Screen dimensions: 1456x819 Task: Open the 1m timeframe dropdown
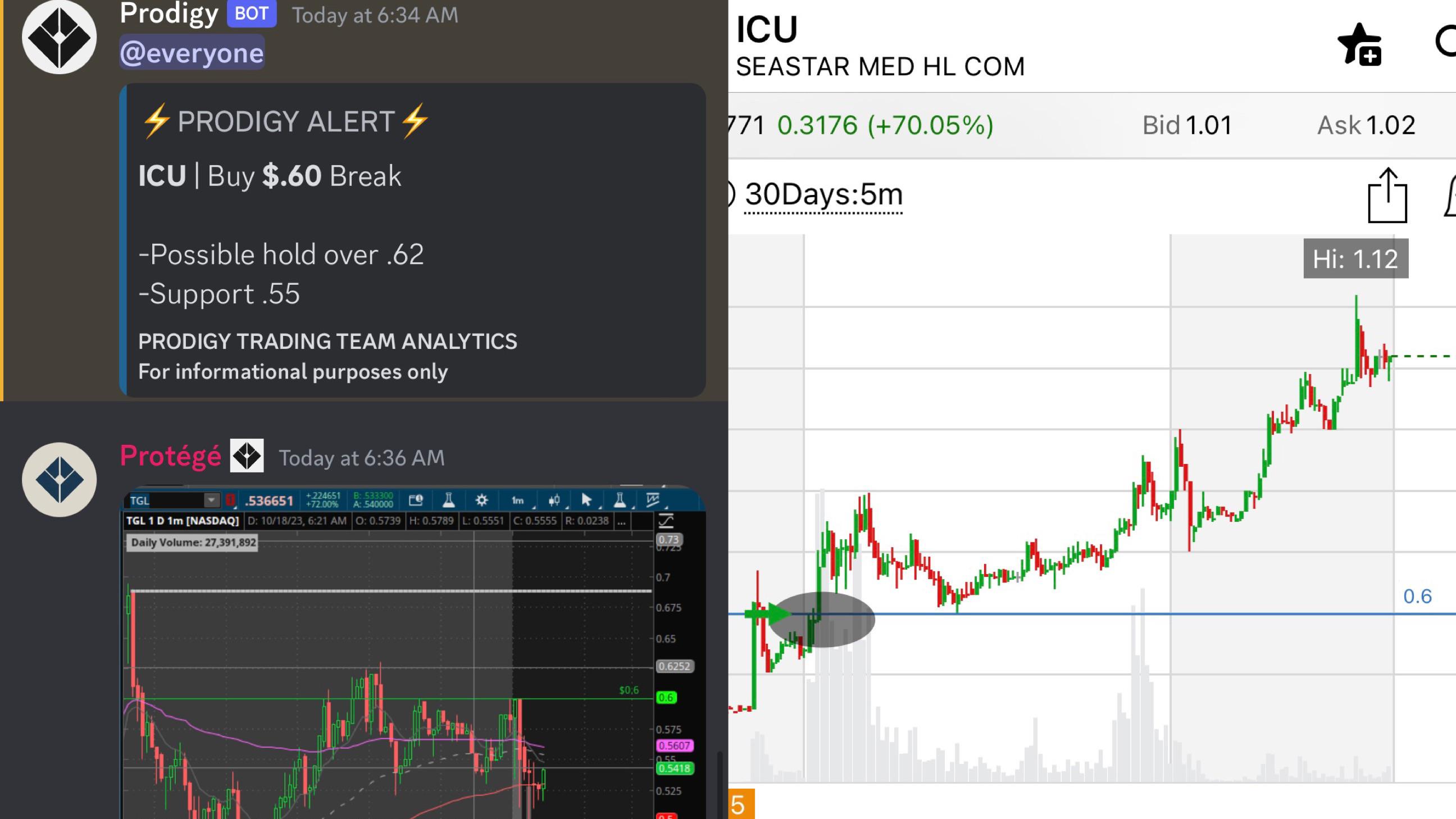coord(517,500)
